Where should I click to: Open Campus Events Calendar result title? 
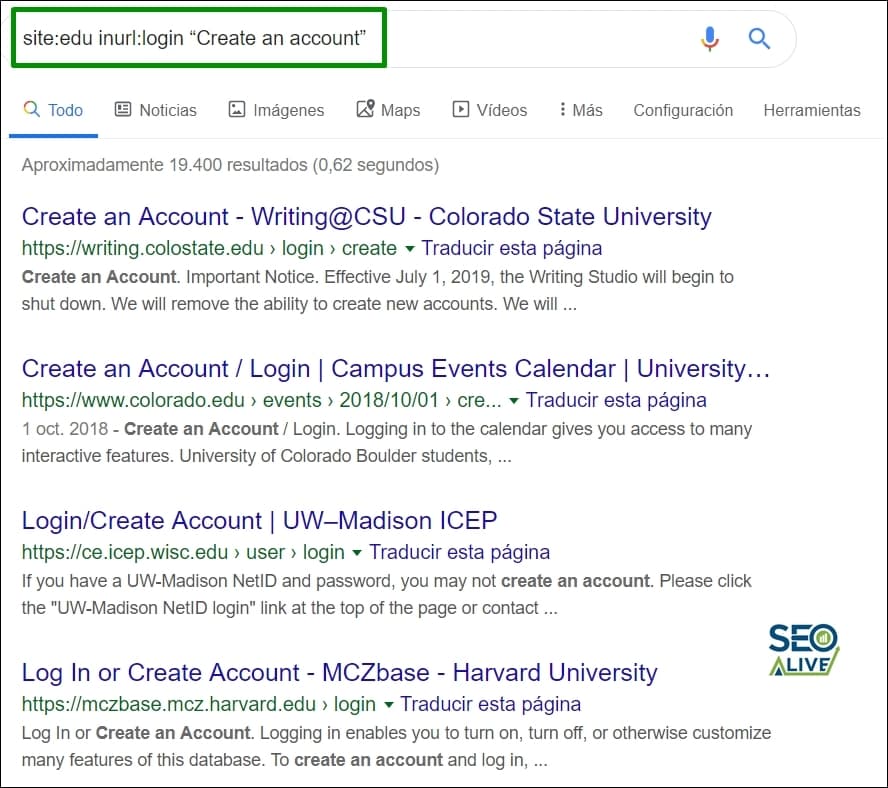pyautogui.click(x=396, y=368)
